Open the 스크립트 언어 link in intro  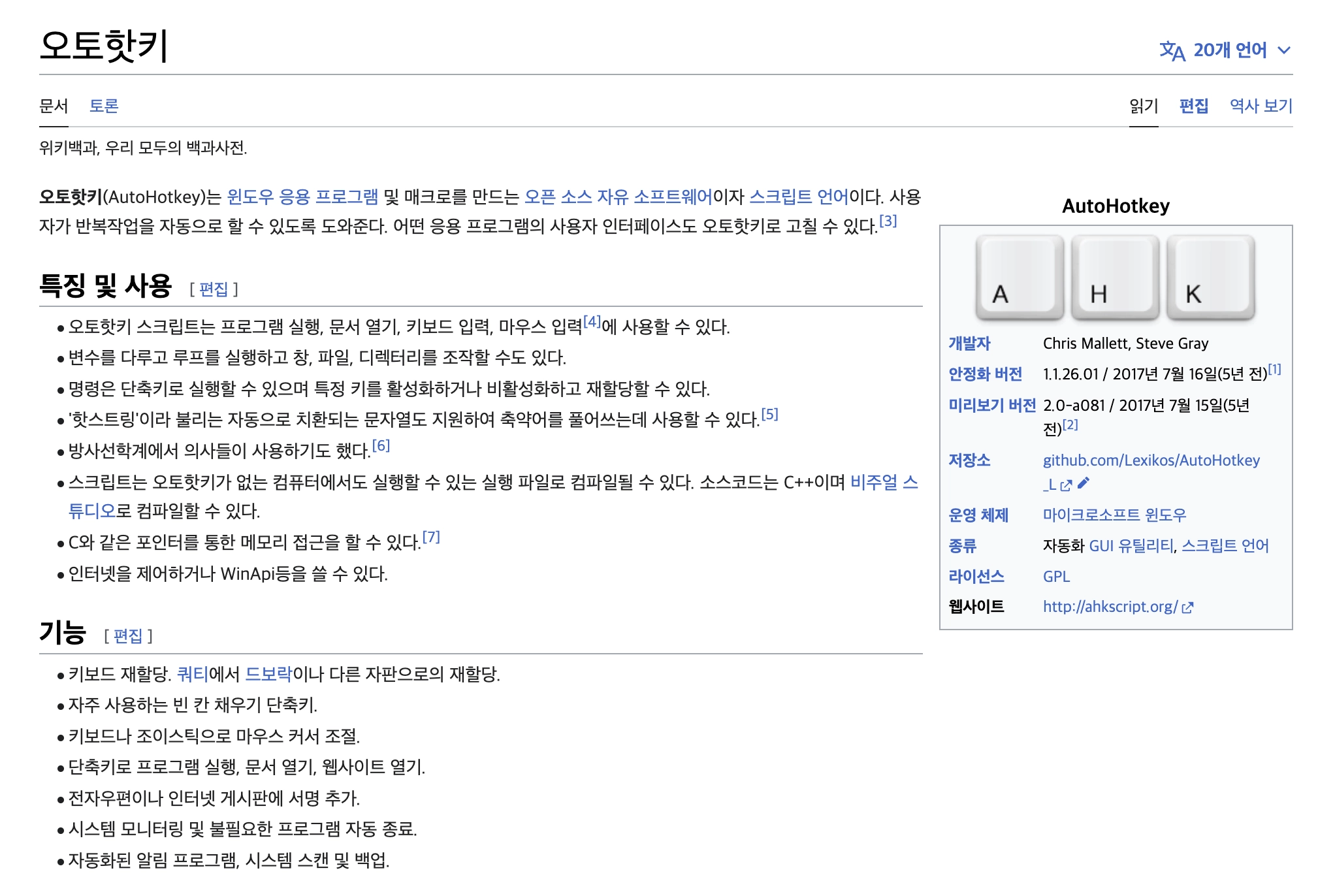click(799, 197)
